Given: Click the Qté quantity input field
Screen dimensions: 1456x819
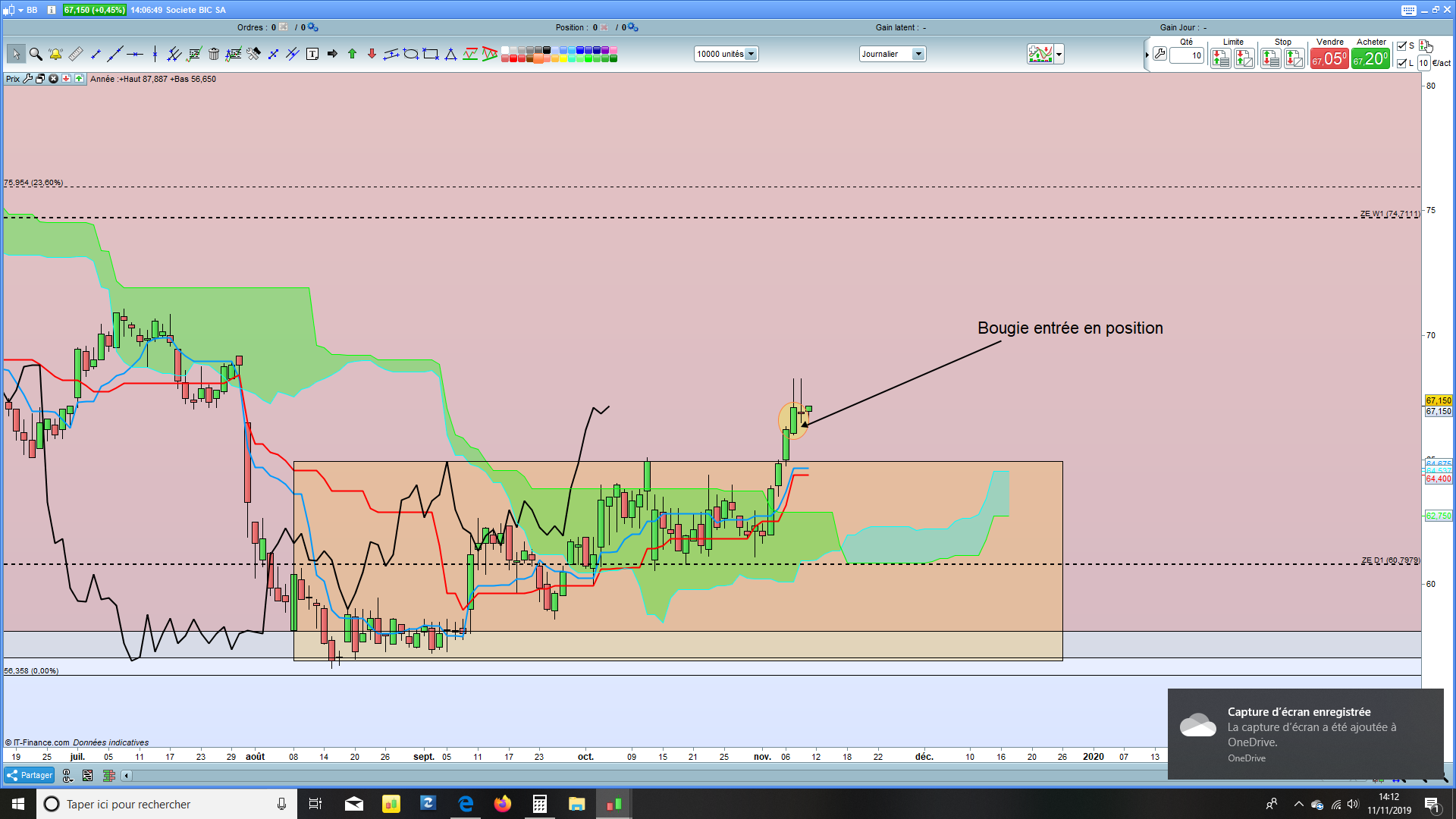Looking at the screenshot, I should pos(1187,55).
